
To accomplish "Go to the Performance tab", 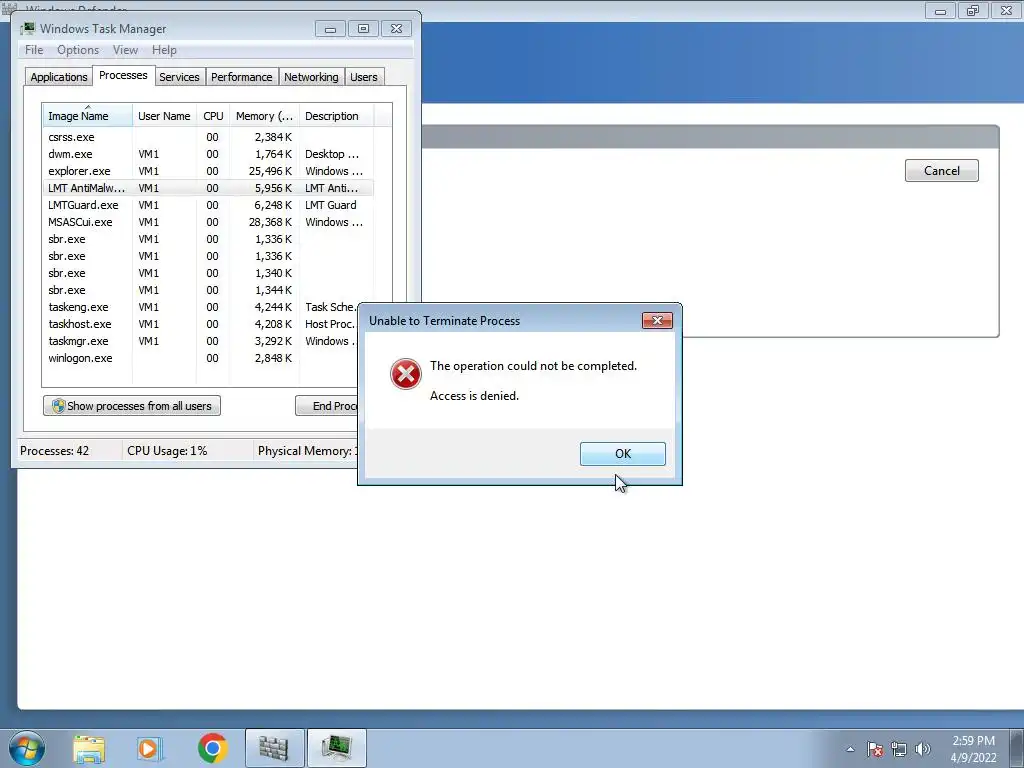I will coord(242,77).
